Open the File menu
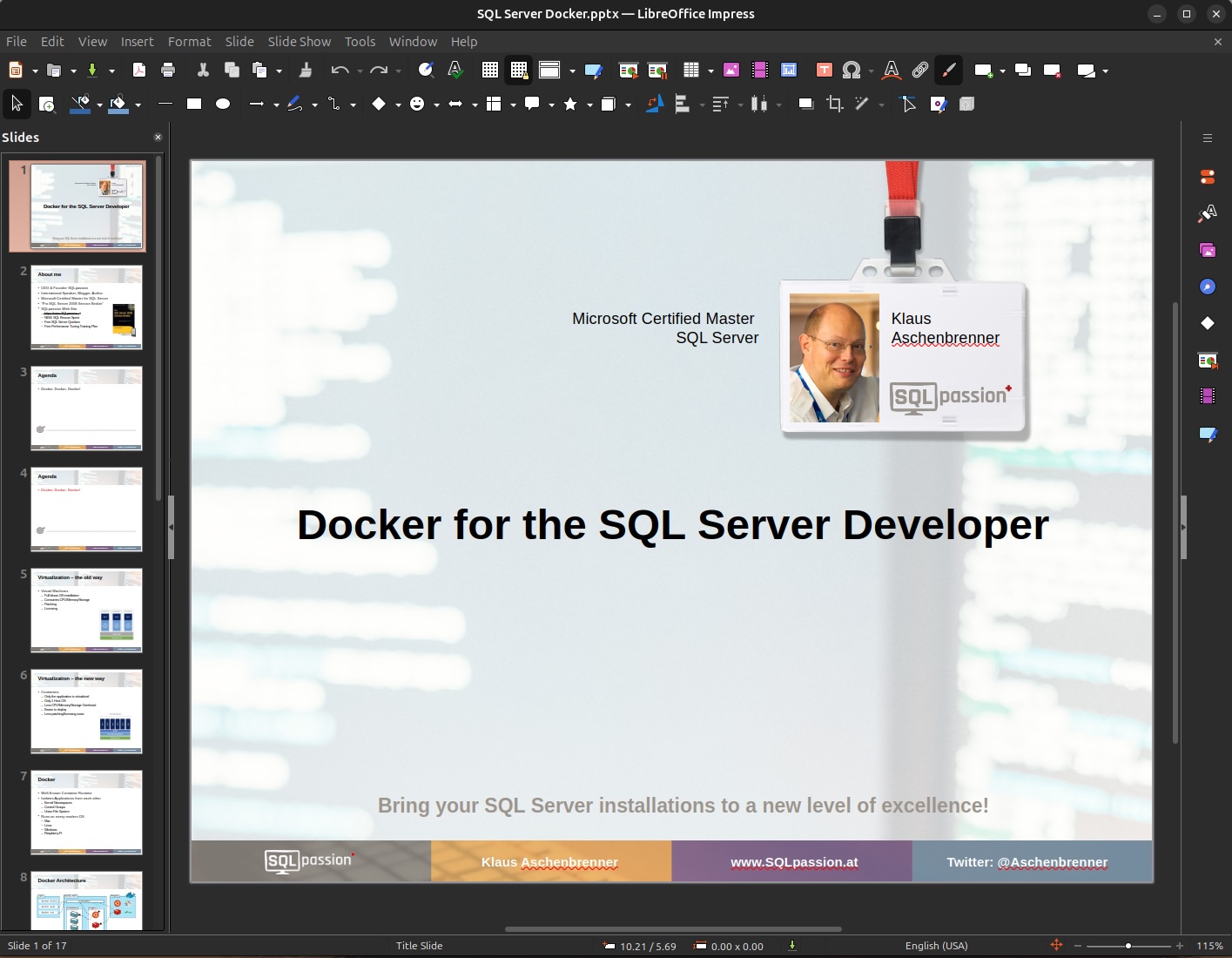1232x958 pixels. click(17, 41)
